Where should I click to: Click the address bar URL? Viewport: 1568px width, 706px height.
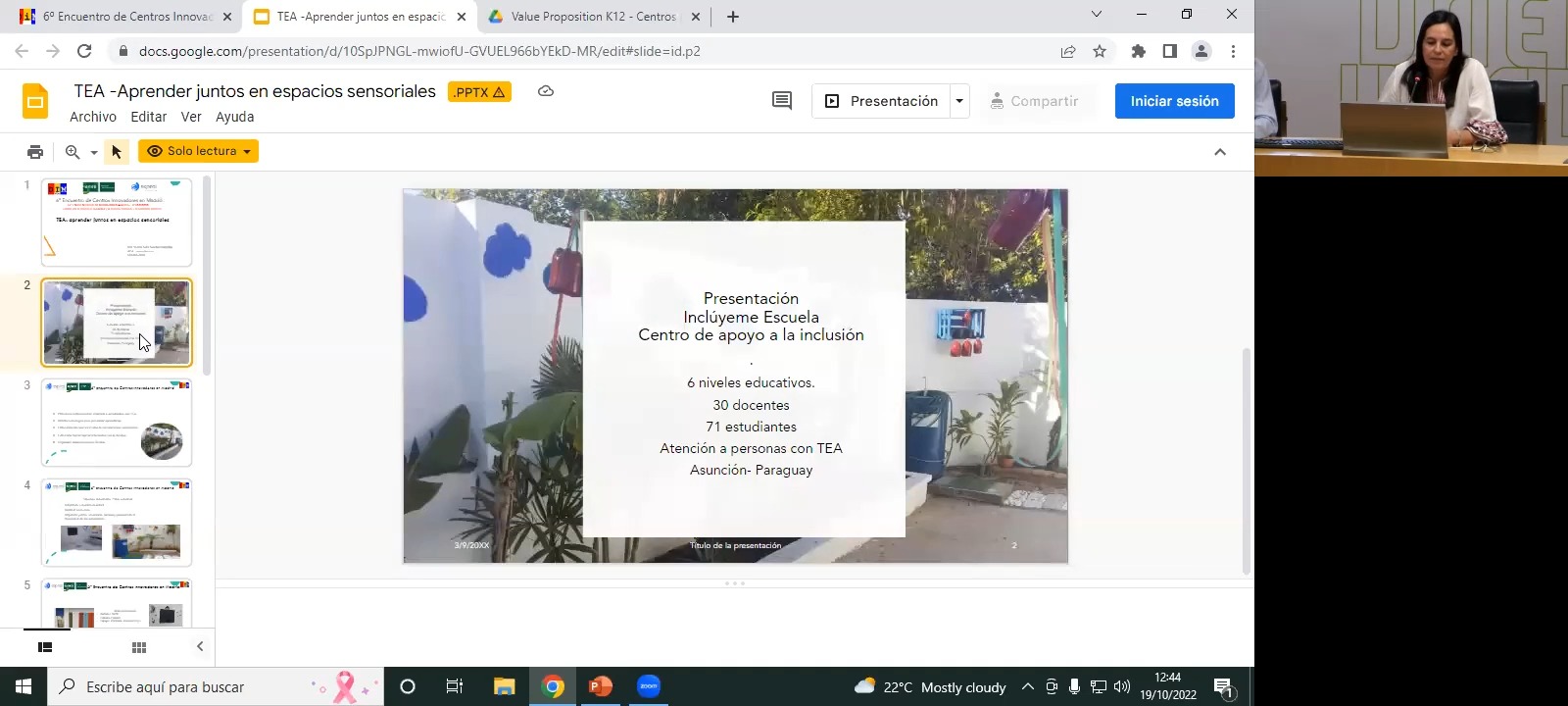pos(419,51)
